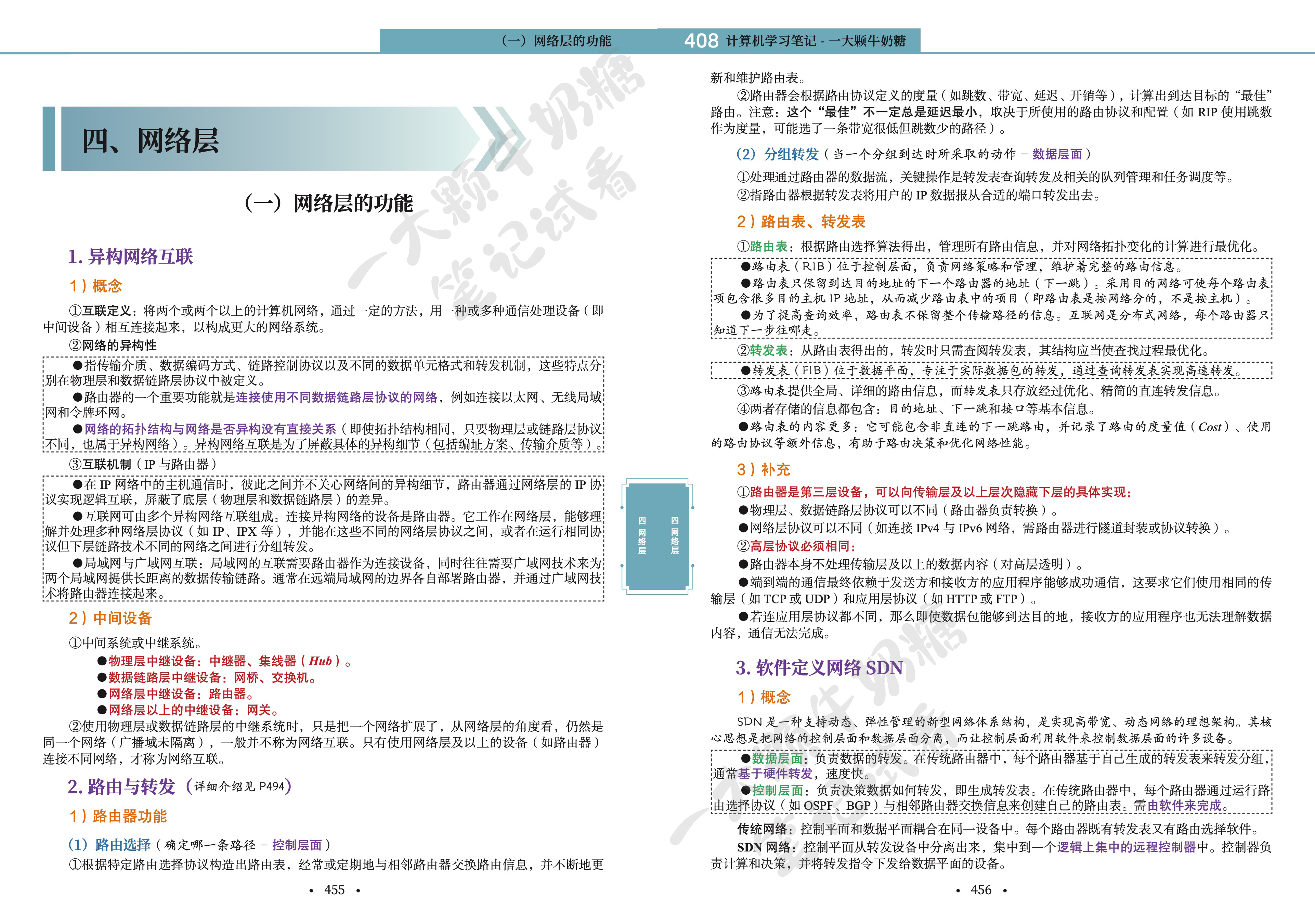This screenshot has width=1315, height=924.
Task: Click the red line starting '①路由器是第三层设备'
Action: (x=934, y=492)
